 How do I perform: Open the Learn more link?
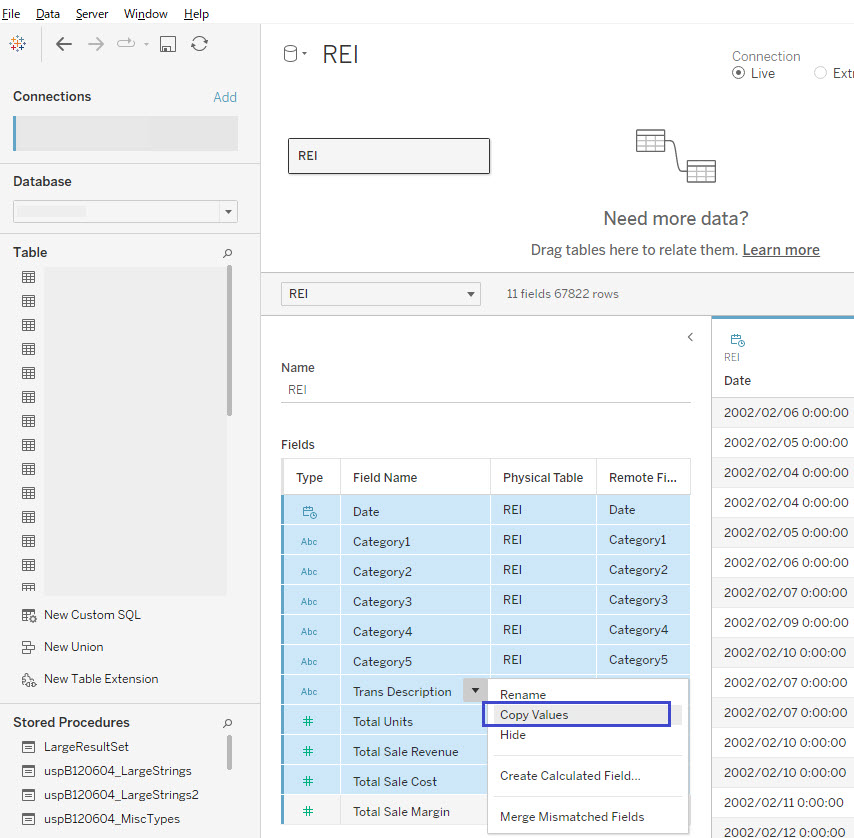pyautogui.click(x=781, y=250)
